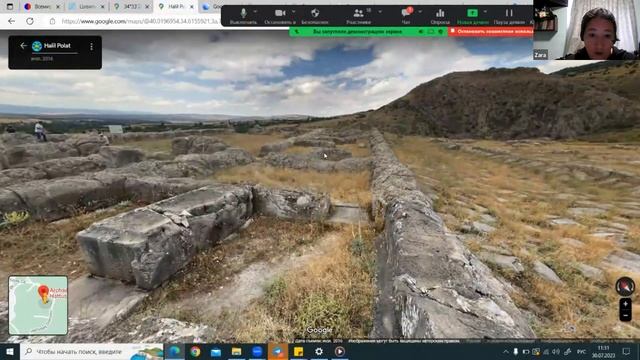Stop screen sharing red button
The image size is (640, 360).
[491, 31]
